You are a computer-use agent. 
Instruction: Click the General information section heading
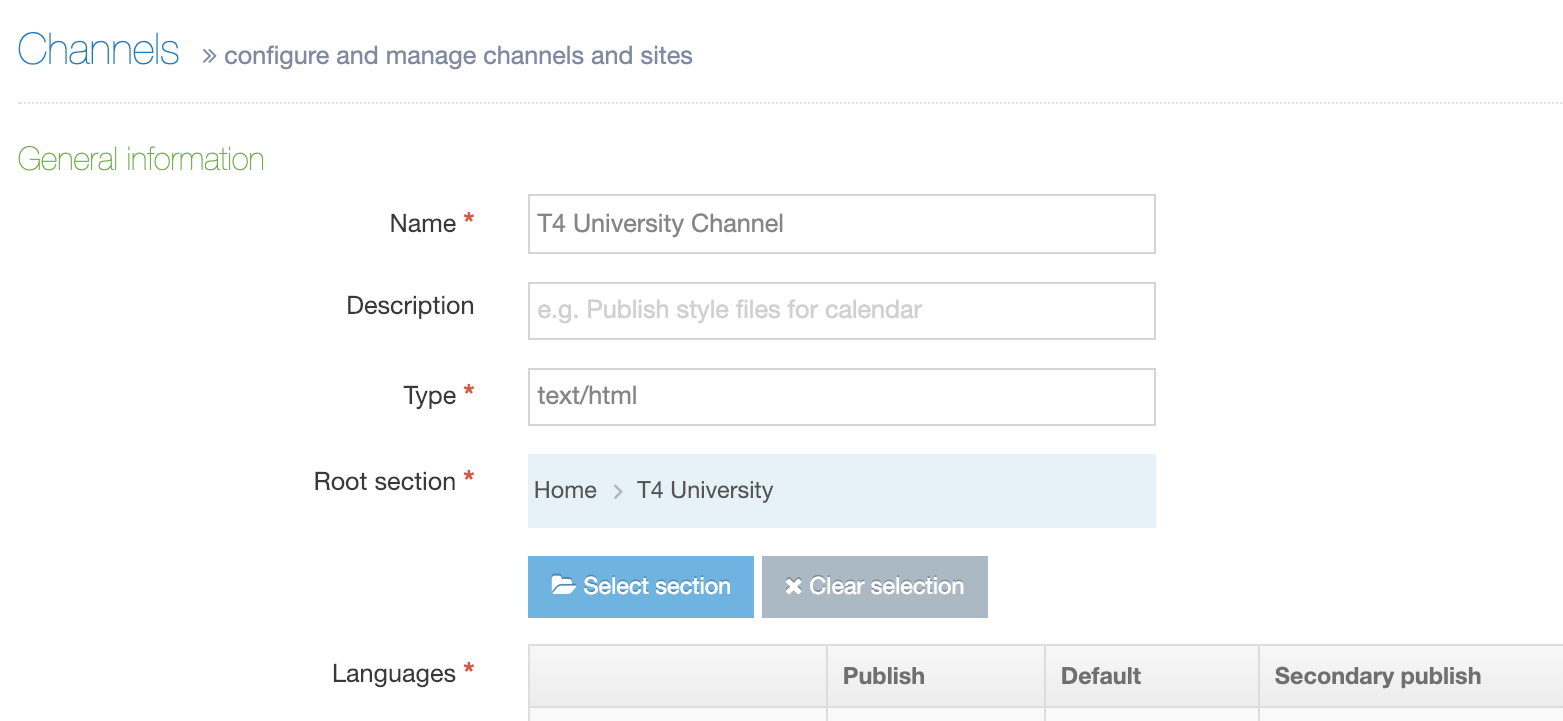pos(141,159)
